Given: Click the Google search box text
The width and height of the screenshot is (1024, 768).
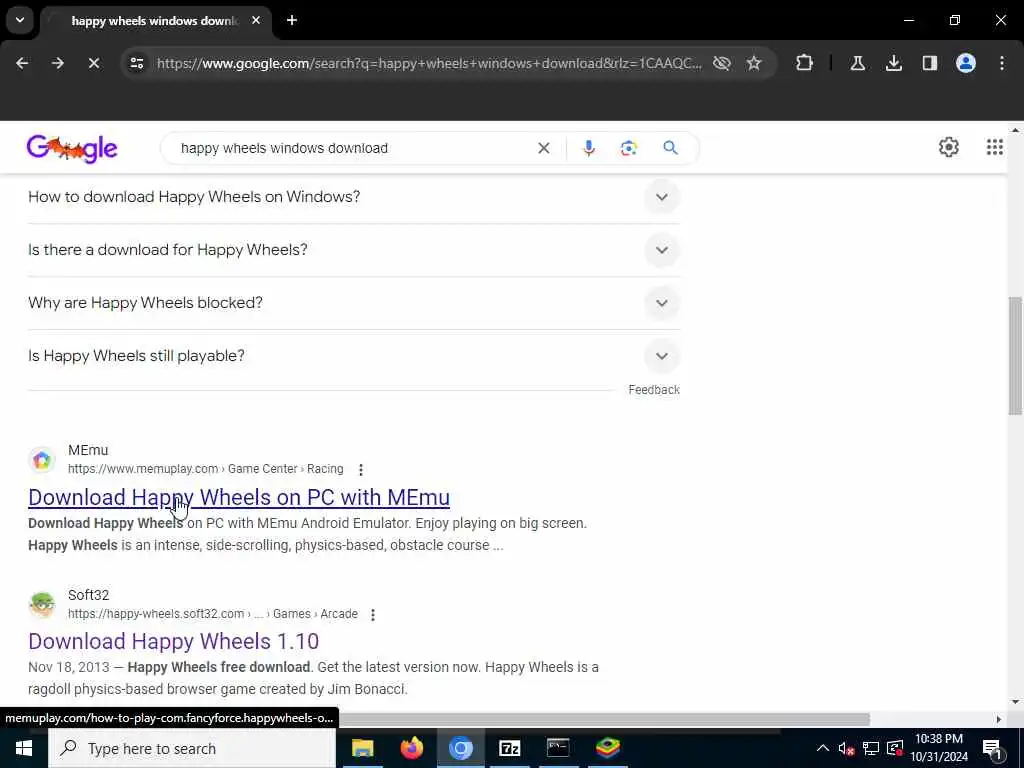Looking at the screenshot, I should 284,148.
